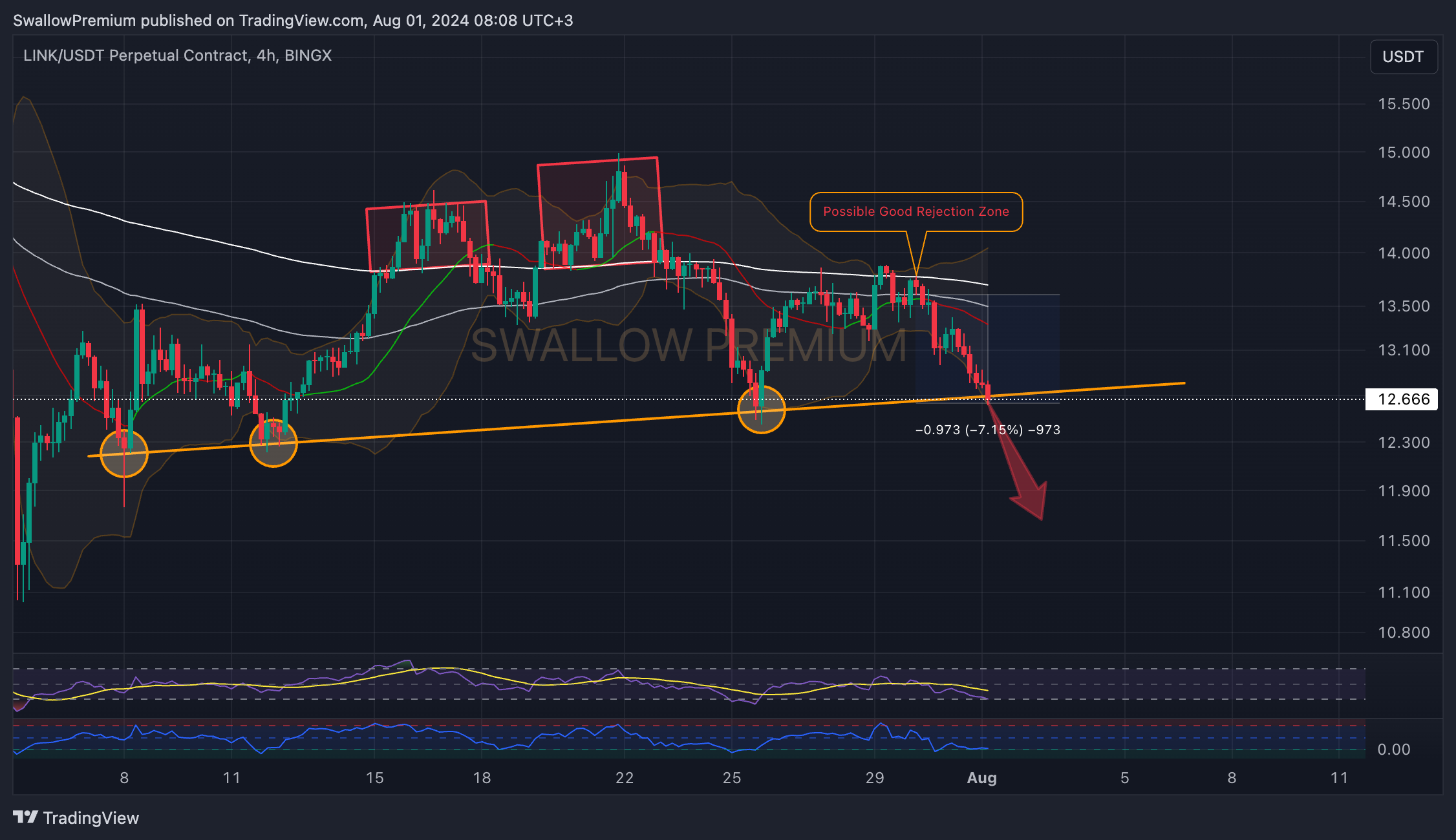The image size is (1456, 840).
Task: Click the price axis label 13.100
Action: coord(1404,350)
